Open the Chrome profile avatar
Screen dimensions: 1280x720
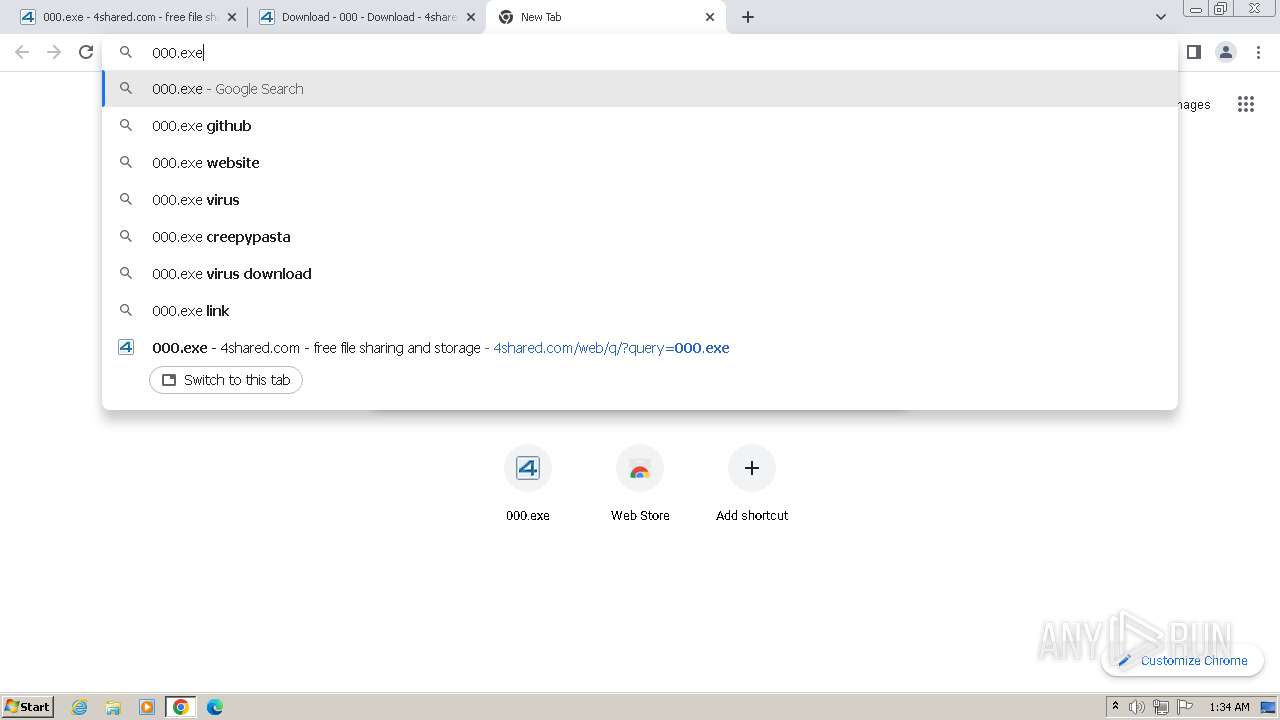click(1226, 52)
